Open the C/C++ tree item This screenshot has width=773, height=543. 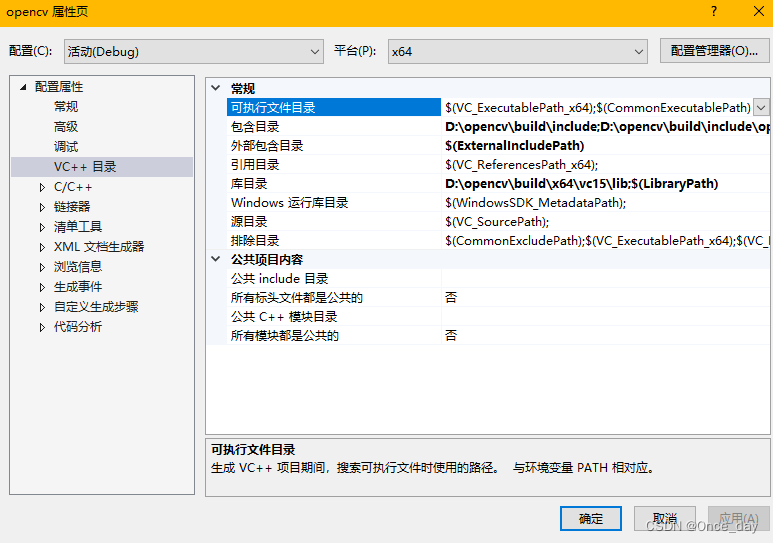click(x=73, y=187)
